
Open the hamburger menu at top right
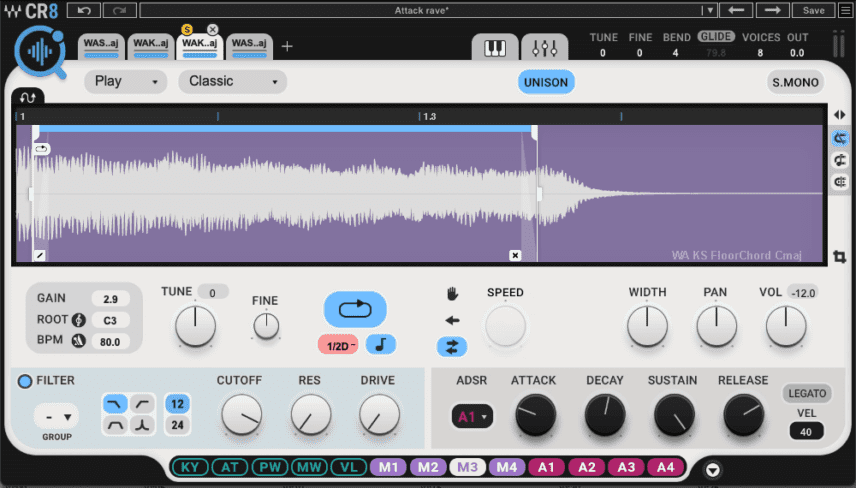point(846,10)
